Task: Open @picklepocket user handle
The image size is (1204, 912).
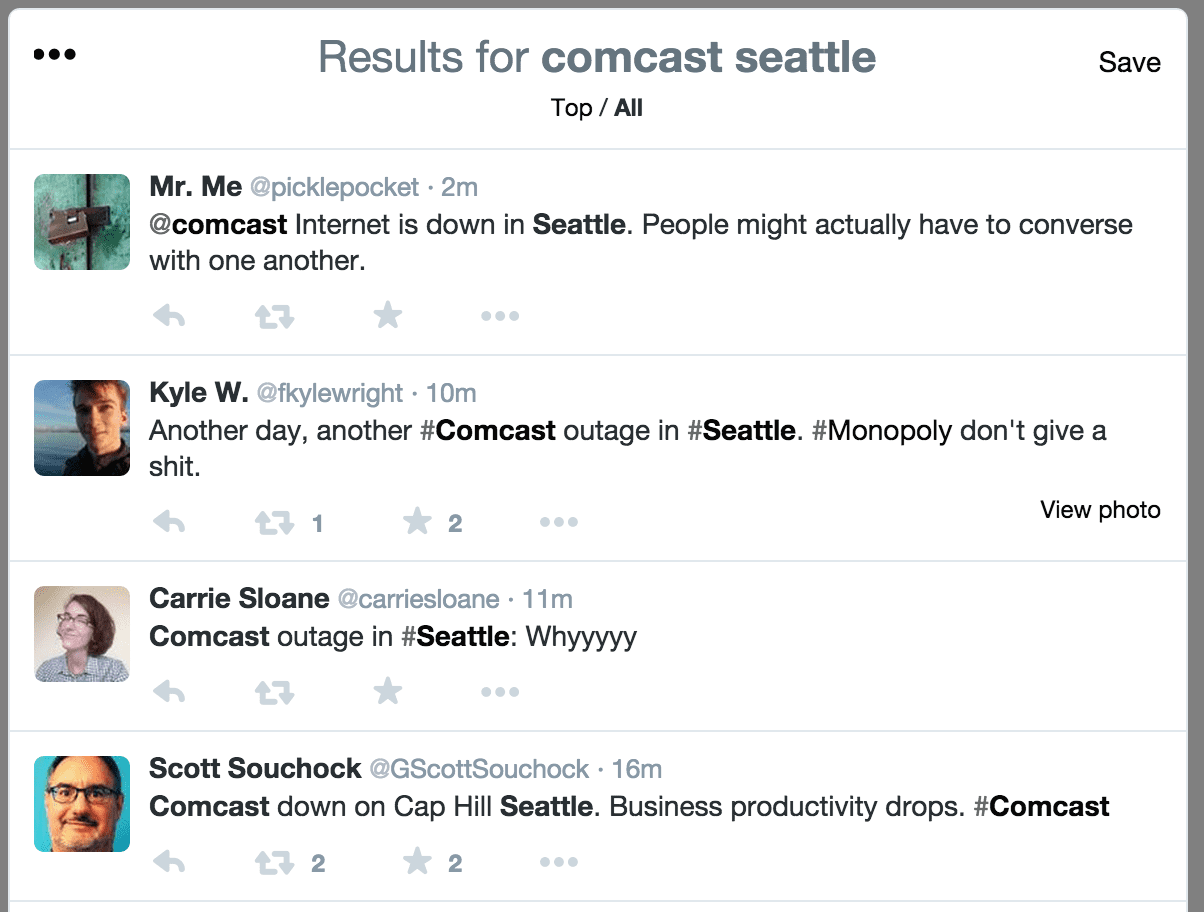Action: [x=334, y=187]
